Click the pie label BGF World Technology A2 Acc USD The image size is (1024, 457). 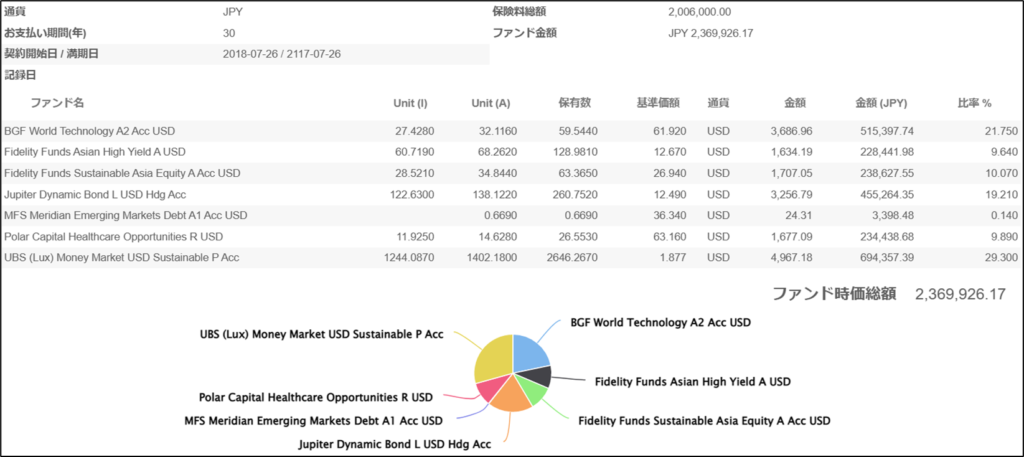point(661,323)
